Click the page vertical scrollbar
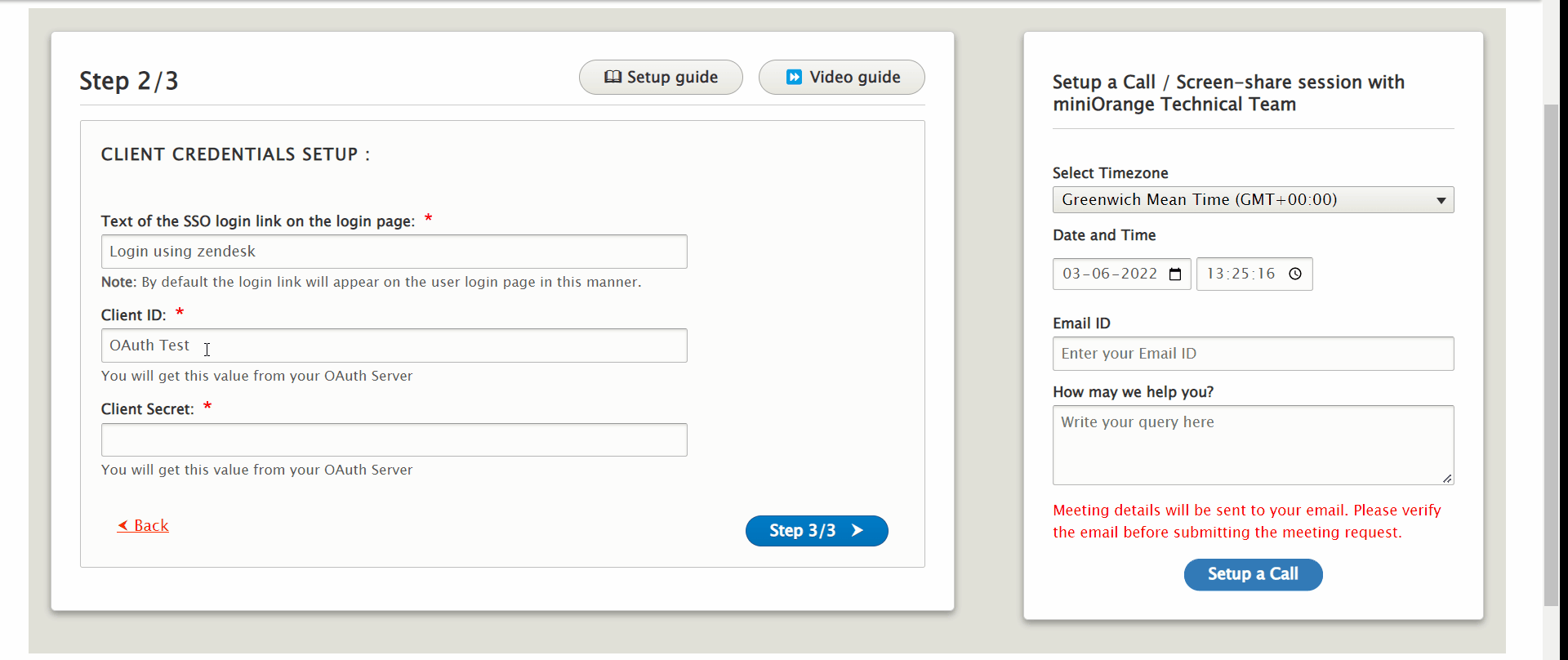This screenshot has width=1568, height=660. pyautogui.click(x=1551, y=355)
